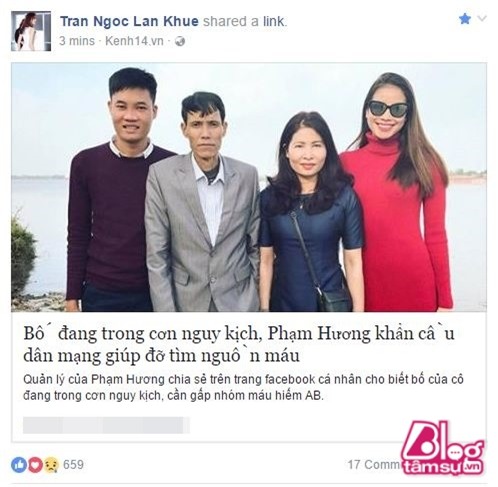Click the 3 mins timestamp
The width and height of the screenshot is (498, 487).
[77, 41]
